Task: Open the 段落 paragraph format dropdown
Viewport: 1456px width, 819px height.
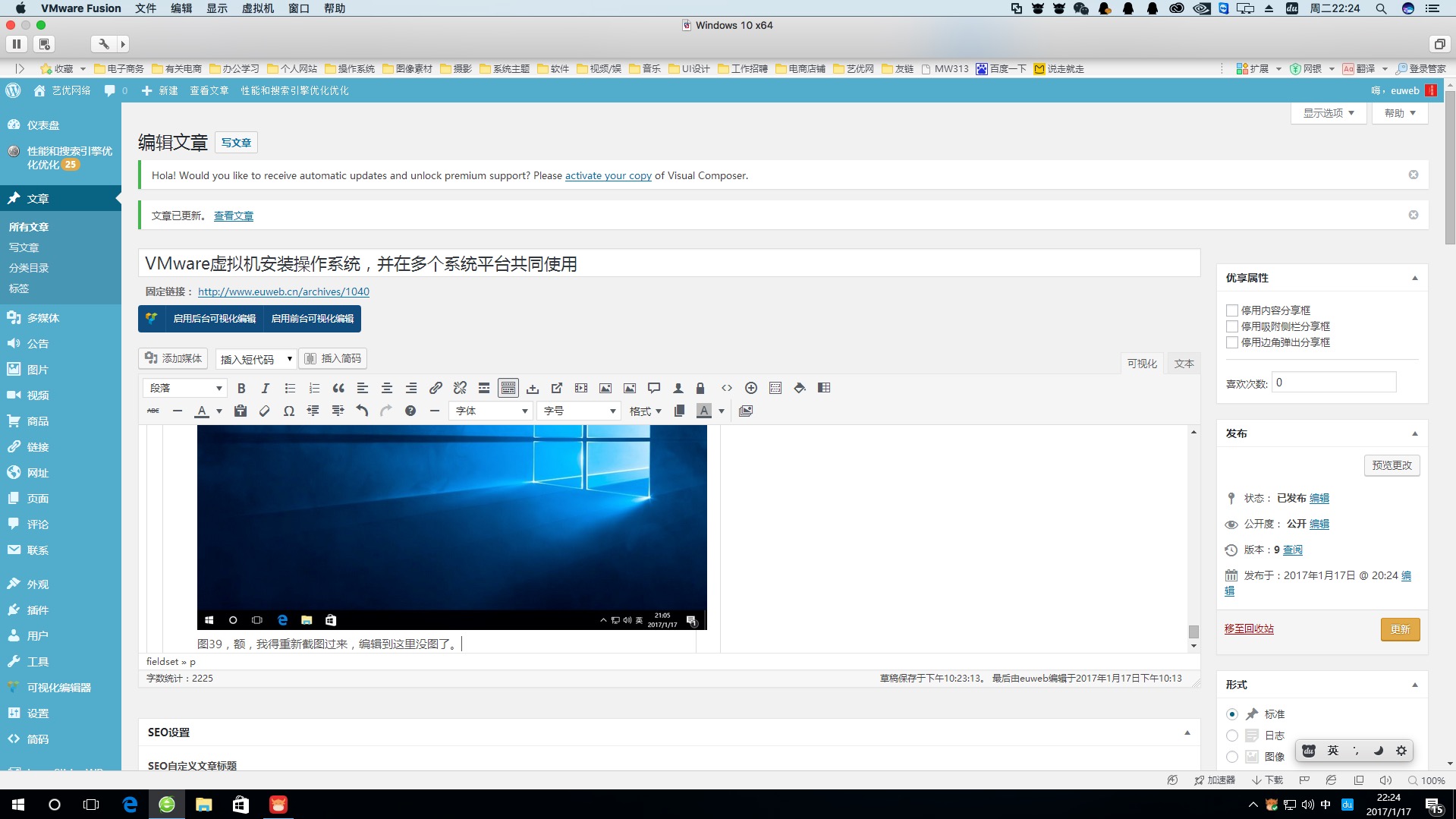Action: [x=185, y=388]
